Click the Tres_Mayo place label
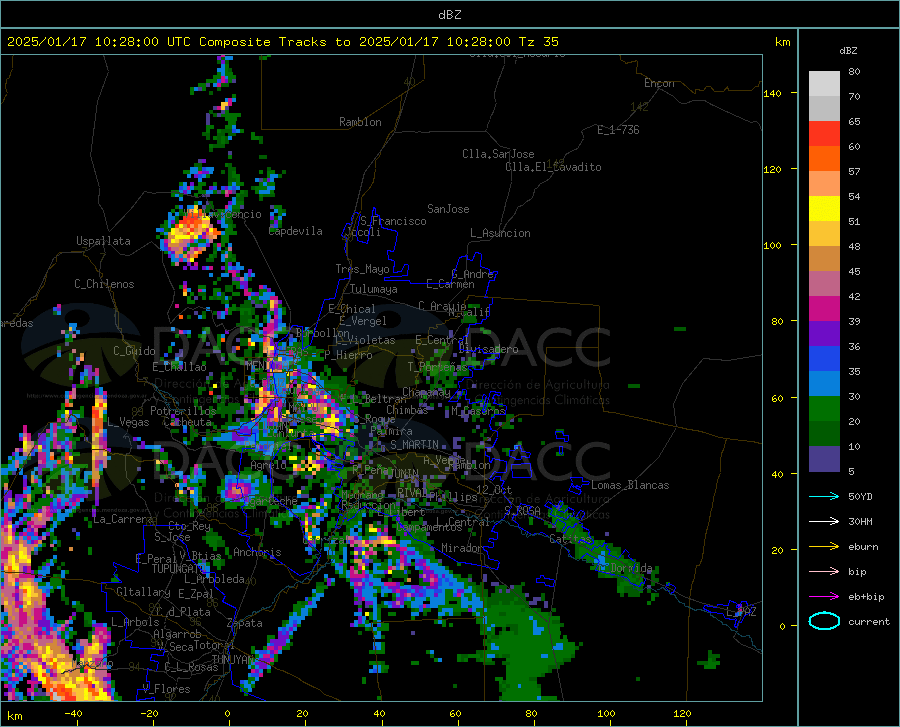This screenshot has width=900, height=727. point(362,269)
